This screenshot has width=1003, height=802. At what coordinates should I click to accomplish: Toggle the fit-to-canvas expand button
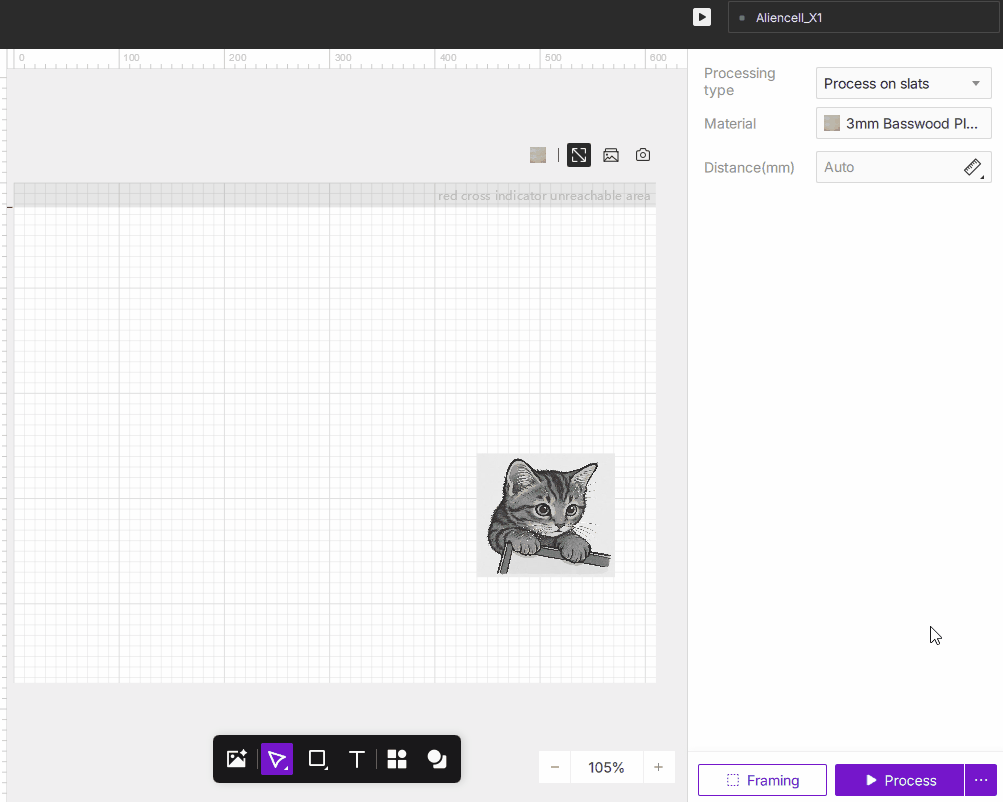pos(579,155)
